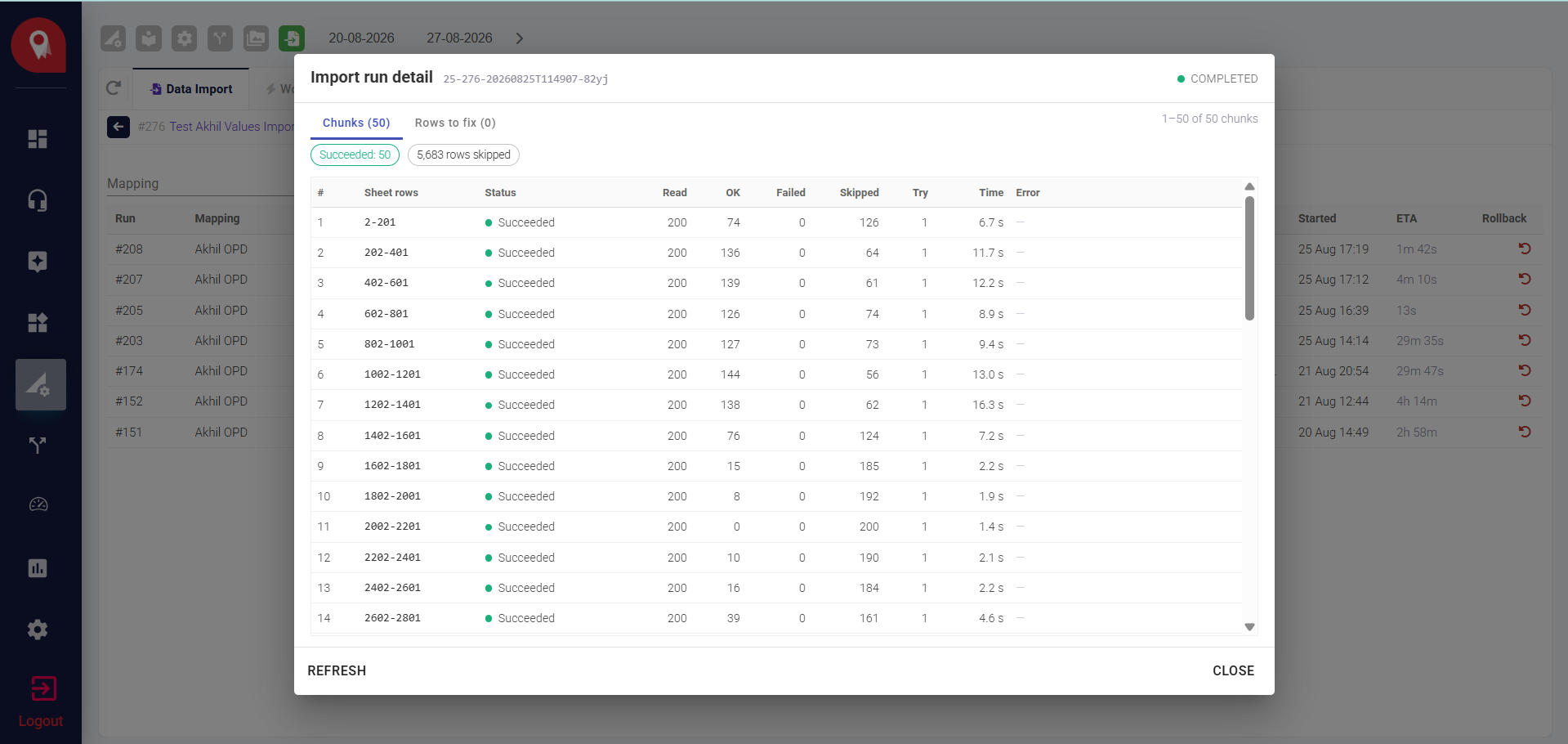Click the rollback icon for the 25 Aug 17:12 run
Screen dimensions: 1568x744
(1525, 279)
